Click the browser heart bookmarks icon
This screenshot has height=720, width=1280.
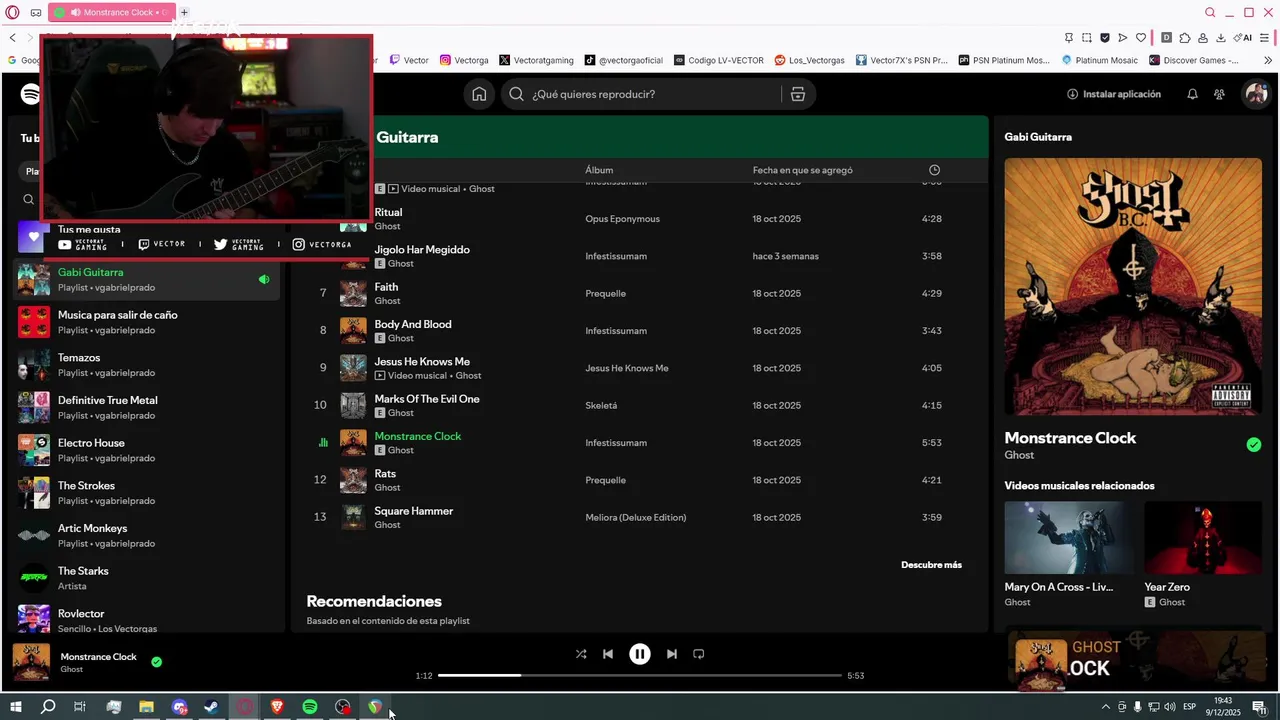[x=1141, y=38]
